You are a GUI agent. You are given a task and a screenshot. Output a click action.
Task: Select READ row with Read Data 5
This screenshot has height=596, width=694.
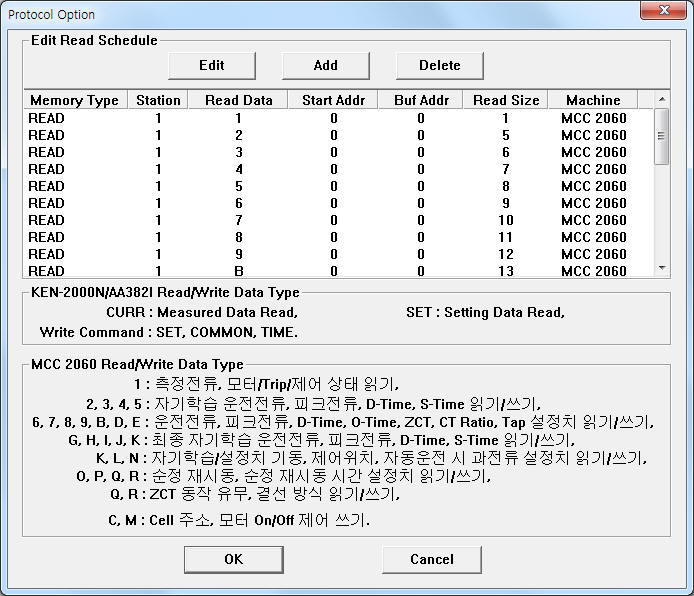pos(339,186)
